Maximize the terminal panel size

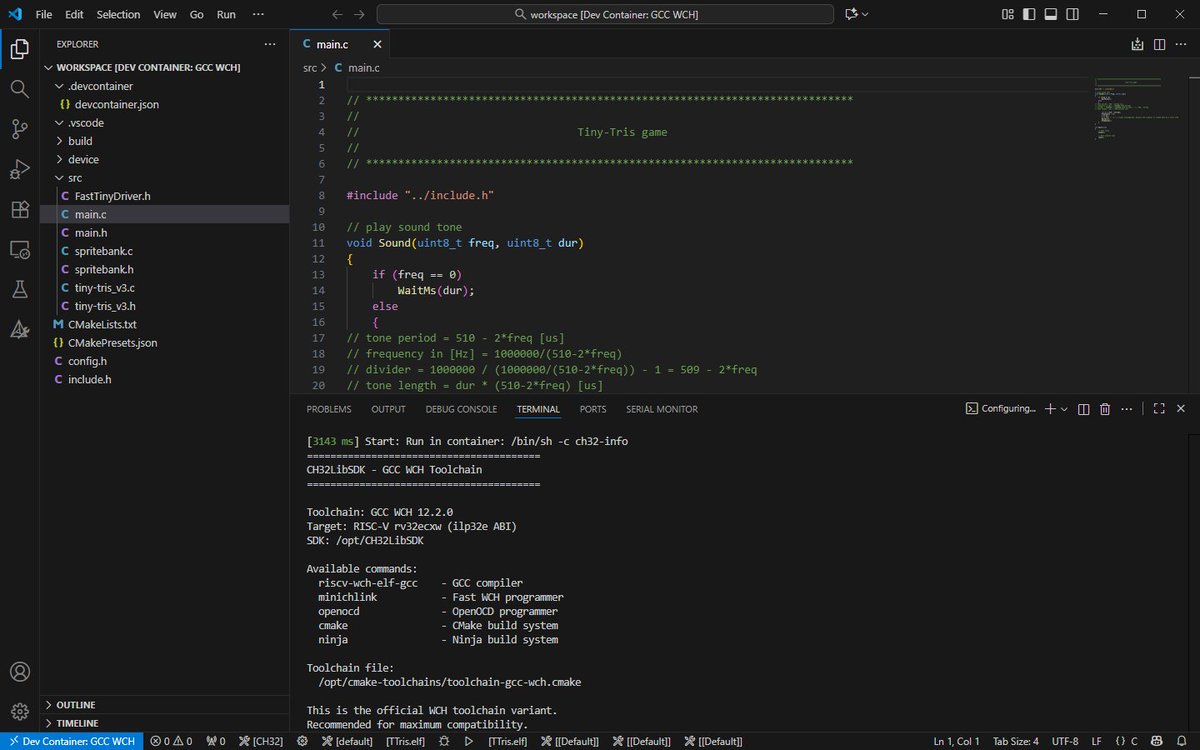[1159, 409]
